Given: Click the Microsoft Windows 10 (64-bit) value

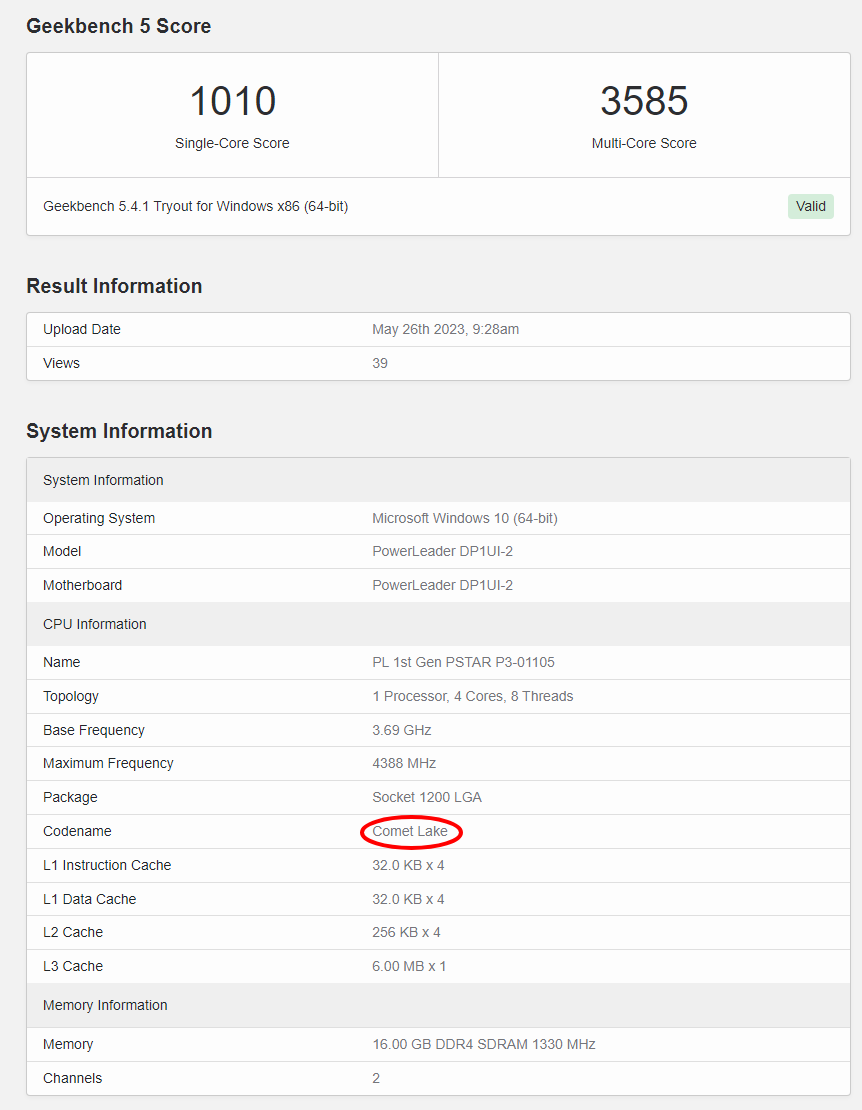Looking at the screenshot, I should pyautogui.click(x=465, y=518).
